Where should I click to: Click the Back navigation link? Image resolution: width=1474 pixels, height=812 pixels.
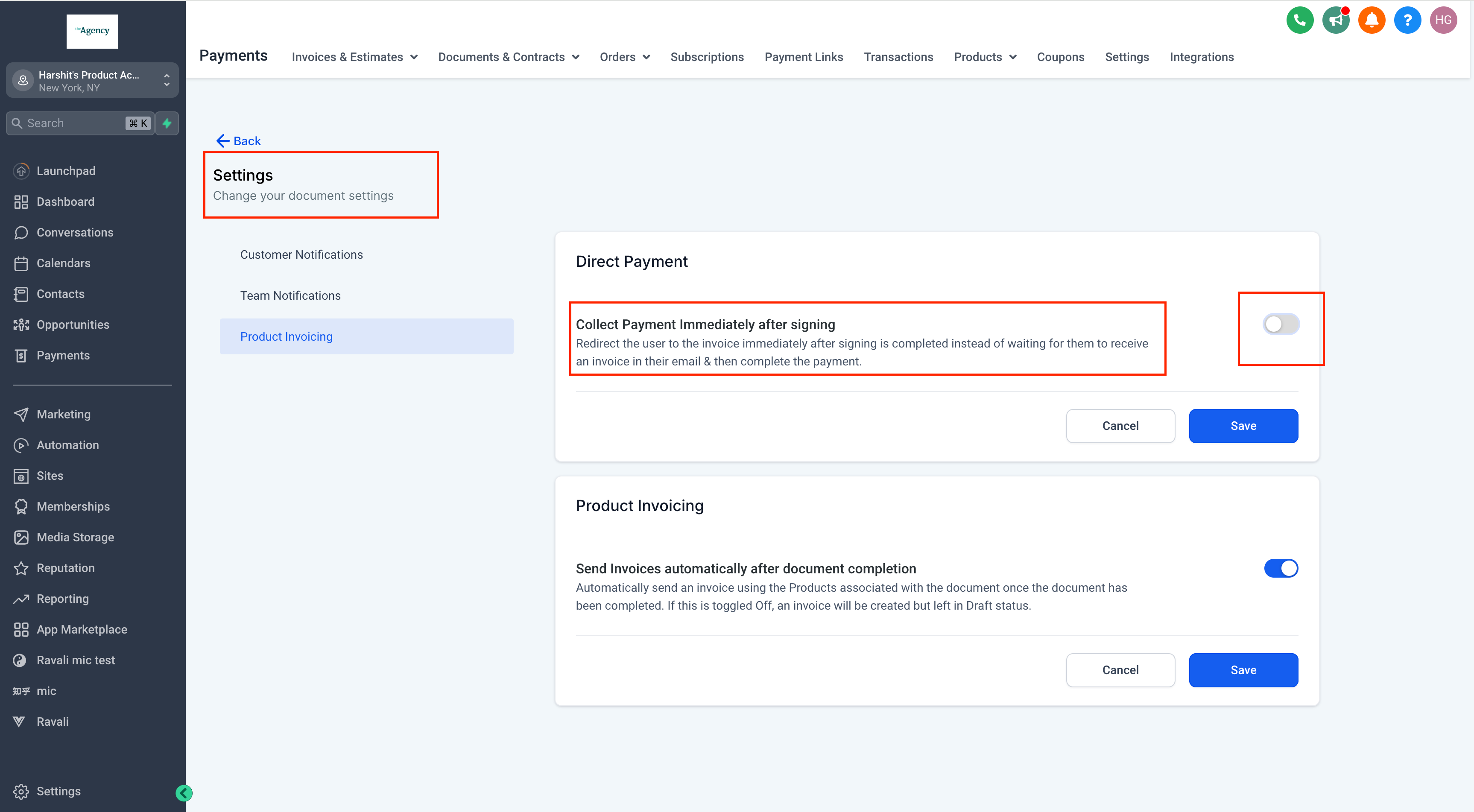click(238, 140)
